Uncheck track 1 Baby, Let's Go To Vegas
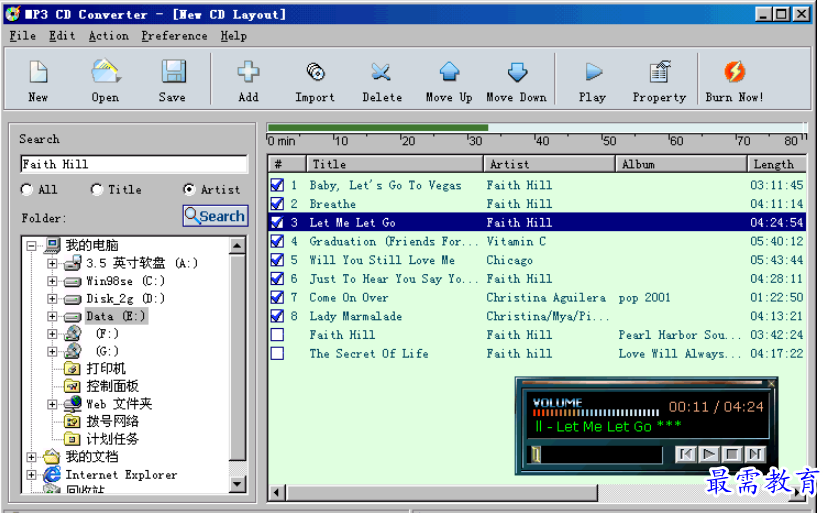The height and width of the screenshot is (513, 828). 277,185
